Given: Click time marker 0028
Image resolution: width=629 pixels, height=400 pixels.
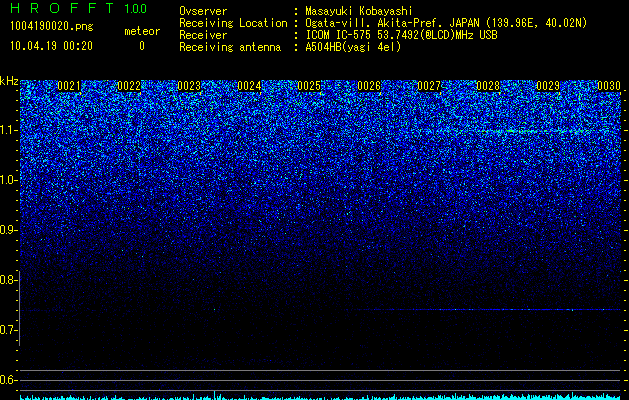Looking at the screenshot, I should tap(488, 86).
